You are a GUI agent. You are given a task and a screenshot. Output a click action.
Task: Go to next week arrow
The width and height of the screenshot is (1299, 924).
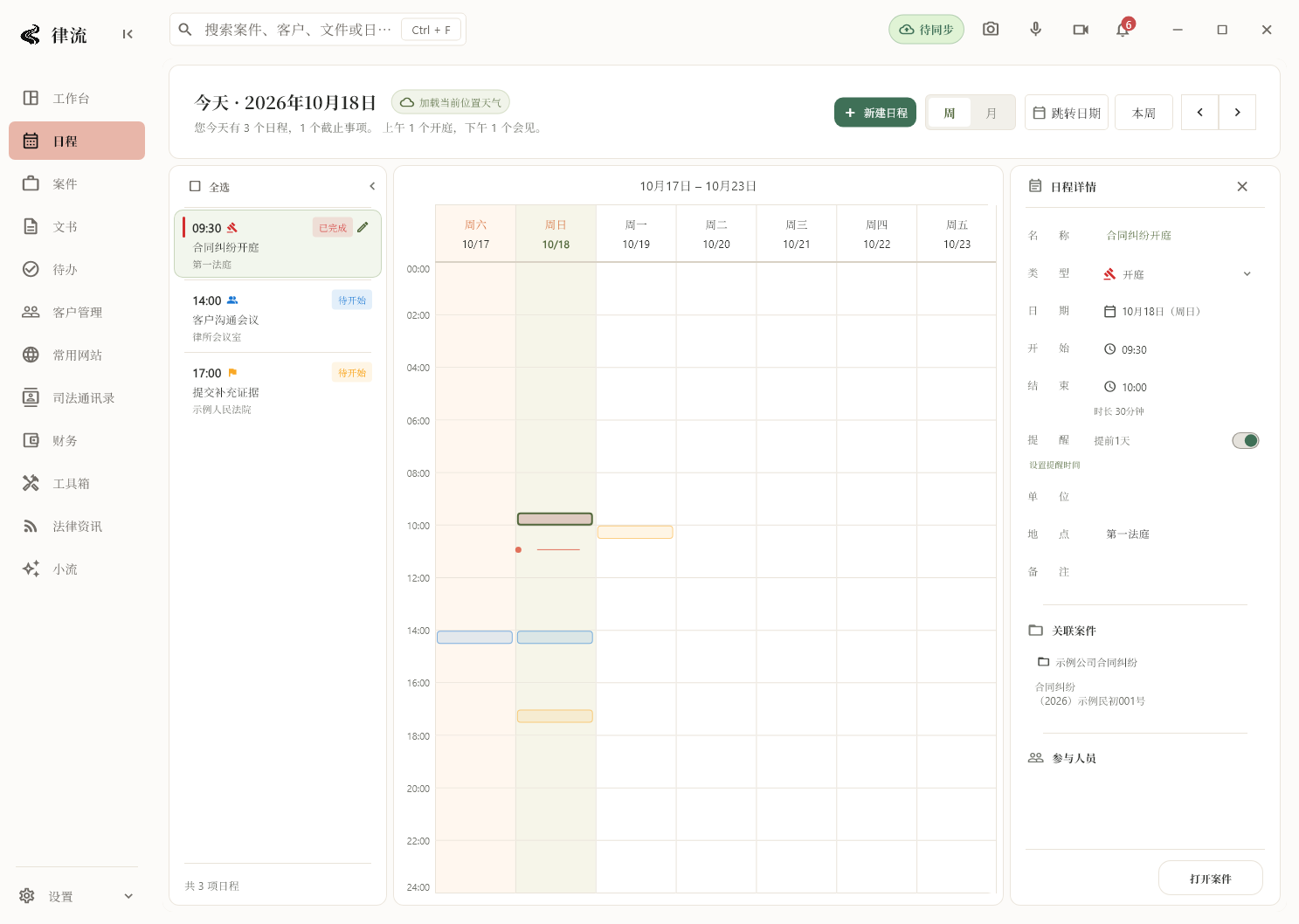(1237, 113)
